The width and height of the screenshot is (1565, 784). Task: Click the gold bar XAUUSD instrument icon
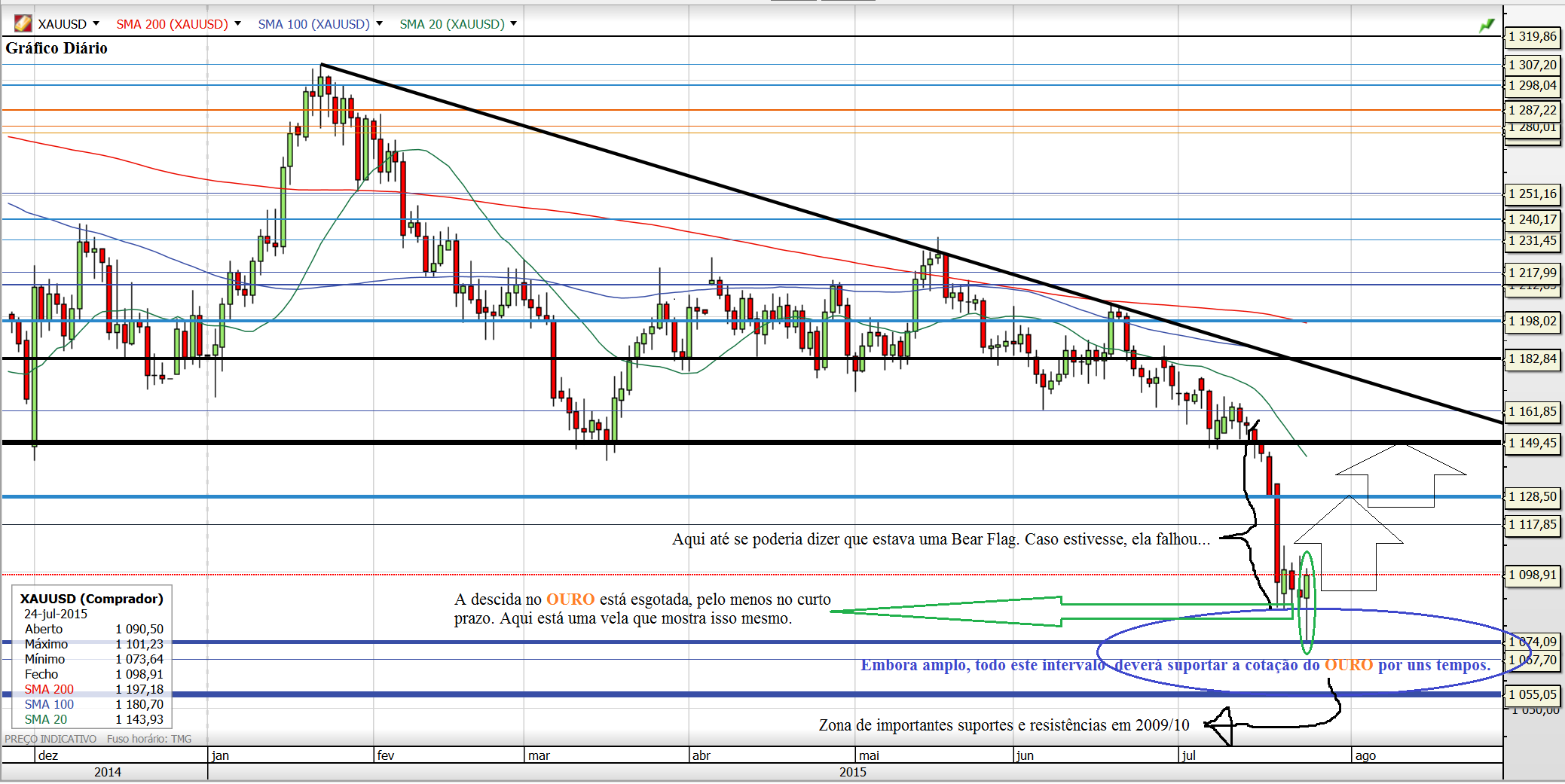tap(23, 24)
